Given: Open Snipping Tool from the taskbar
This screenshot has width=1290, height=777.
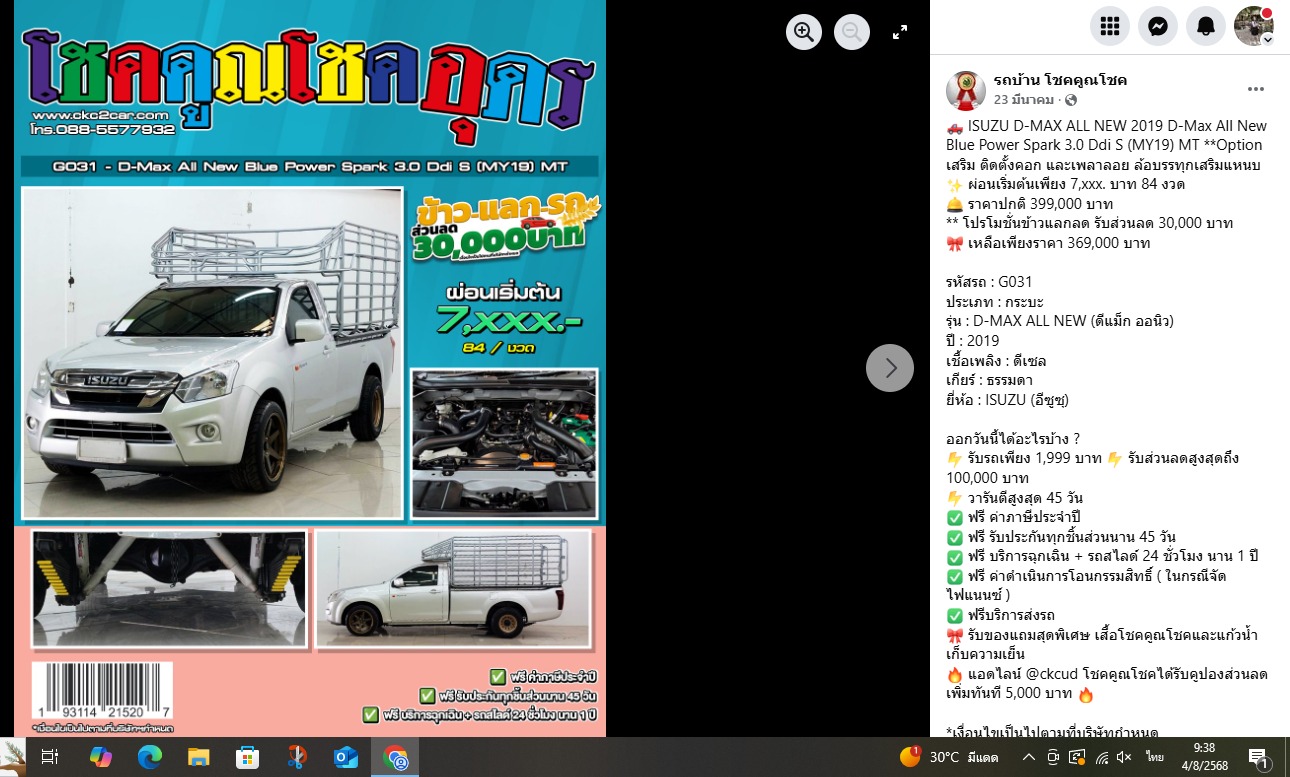Looking at the screenshot, I should 296,757.
